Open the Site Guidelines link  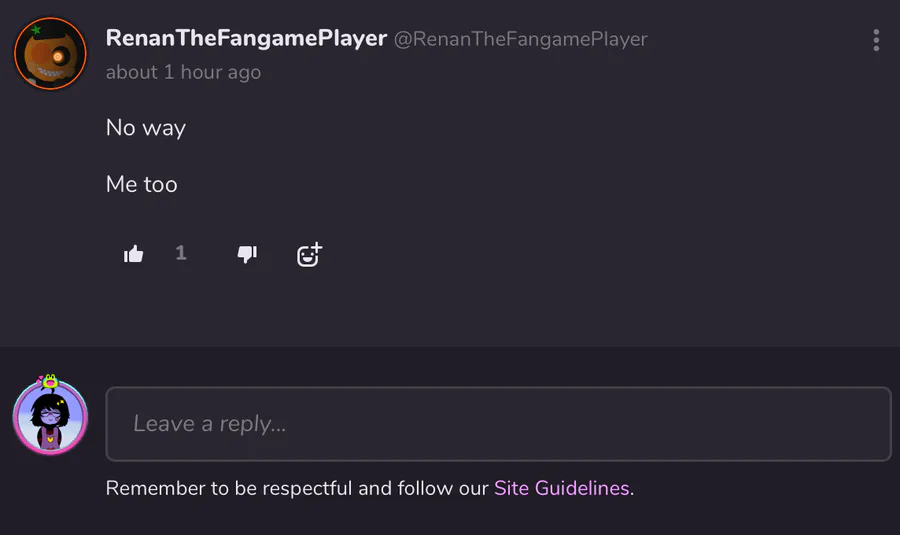pyautogui.click(x=562, y=488)
